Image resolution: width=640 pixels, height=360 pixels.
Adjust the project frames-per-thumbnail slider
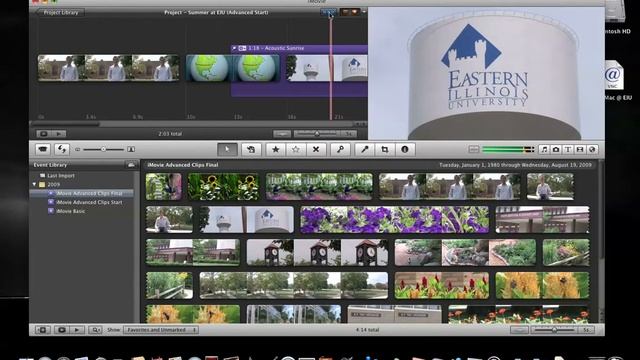[x=316, y=133]
